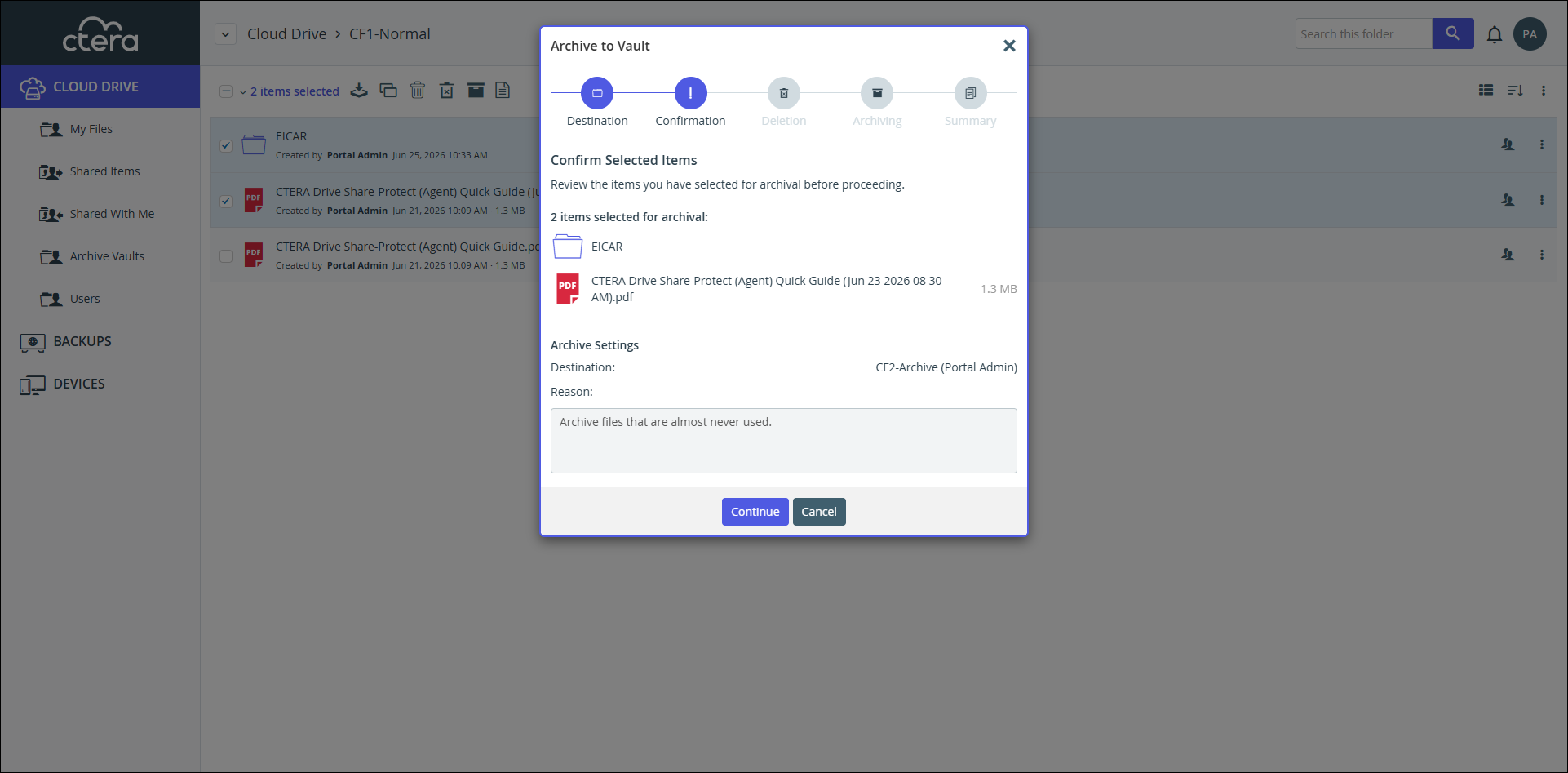Click the Continue button
The width and height of the screenshot is (1568, 773).
click(x=755, y=512)
